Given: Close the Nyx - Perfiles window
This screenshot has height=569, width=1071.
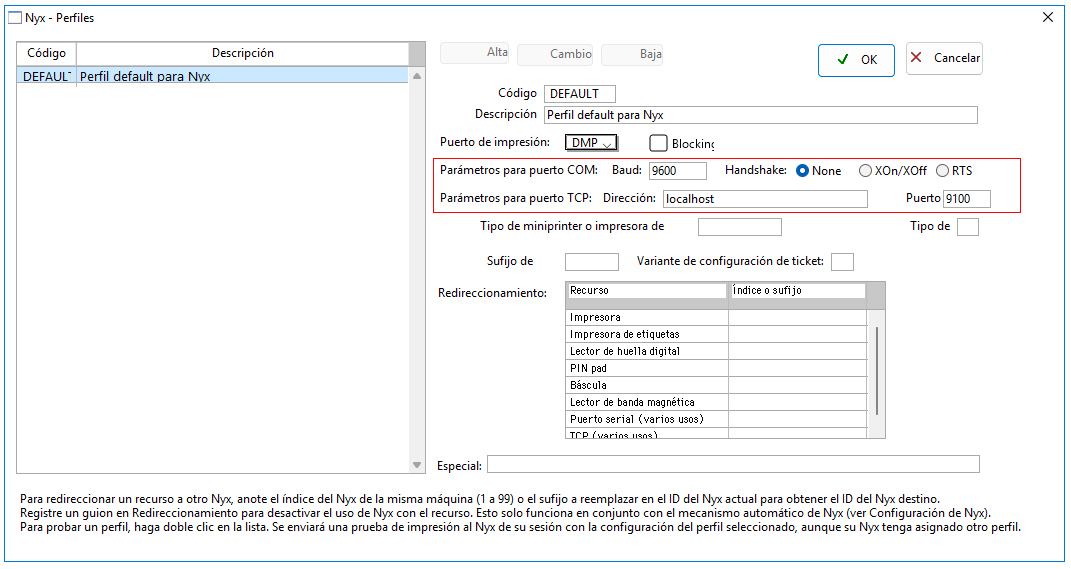Looking at the screenshot, I should (1048, 17).
